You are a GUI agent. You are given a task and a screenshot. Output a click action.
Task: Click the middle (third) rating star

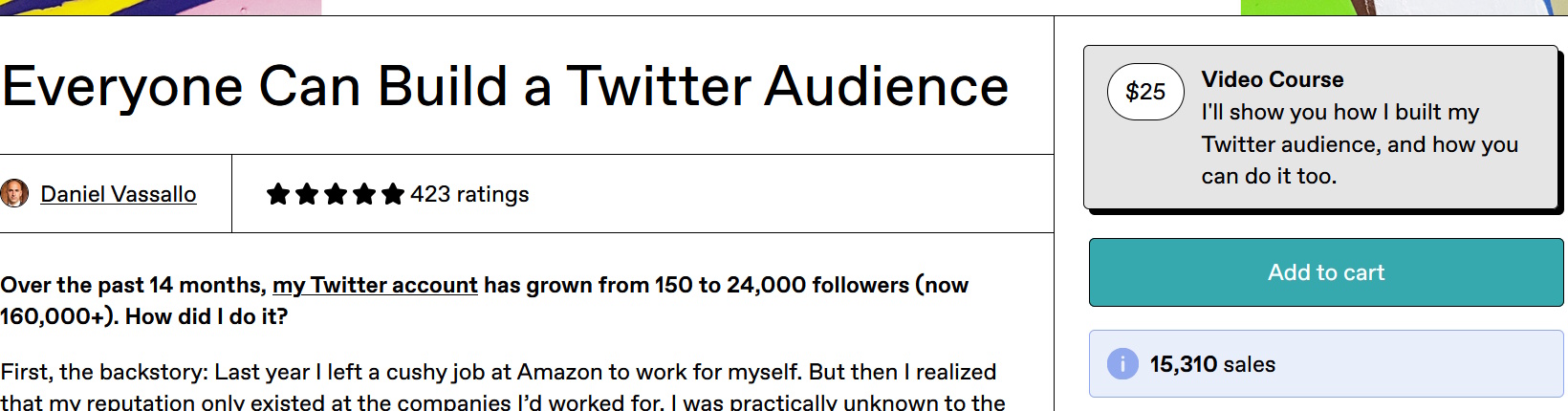336,195
